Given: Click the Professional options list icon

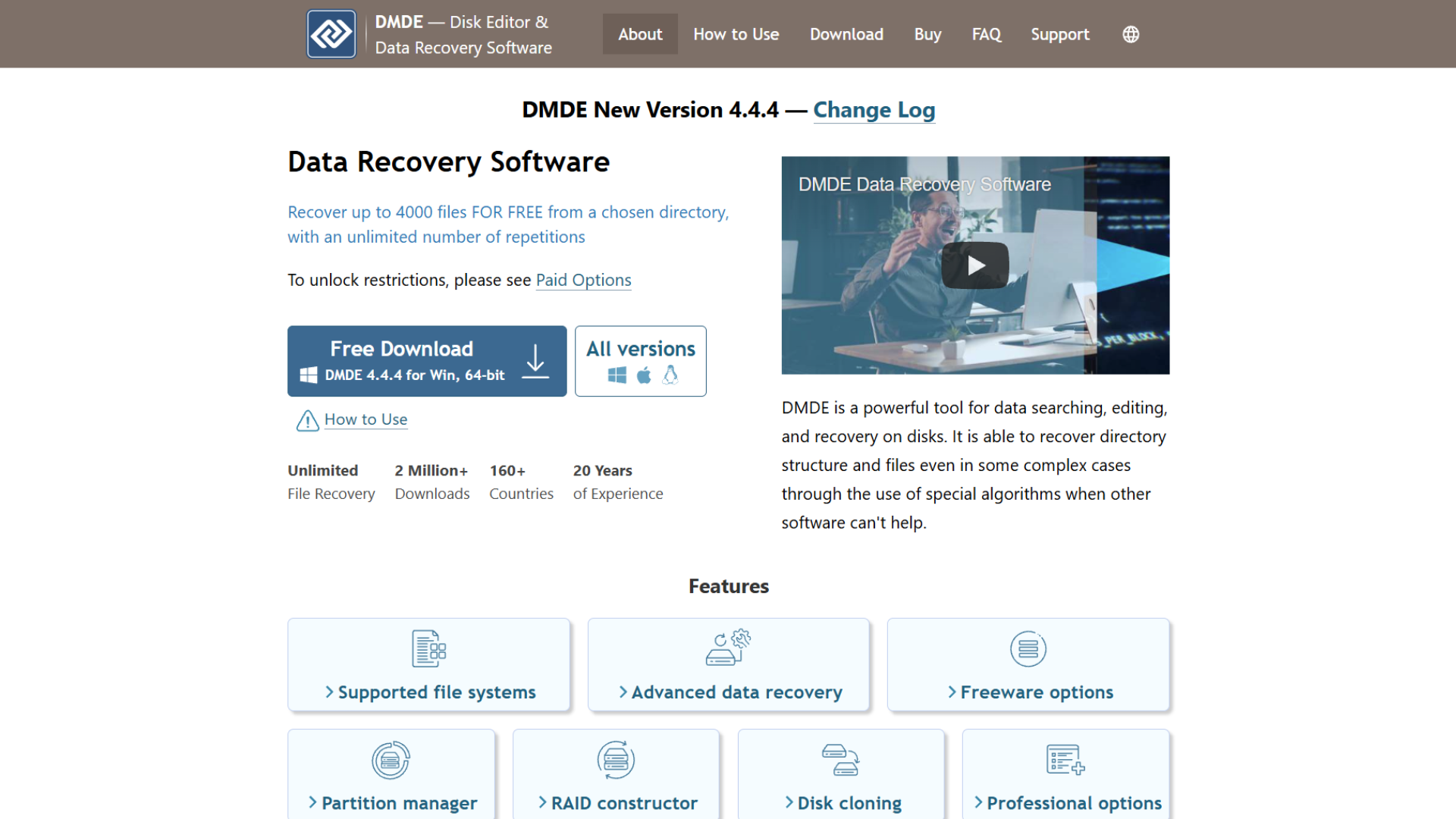Looking at the screenshot, I should point(1065,759).
